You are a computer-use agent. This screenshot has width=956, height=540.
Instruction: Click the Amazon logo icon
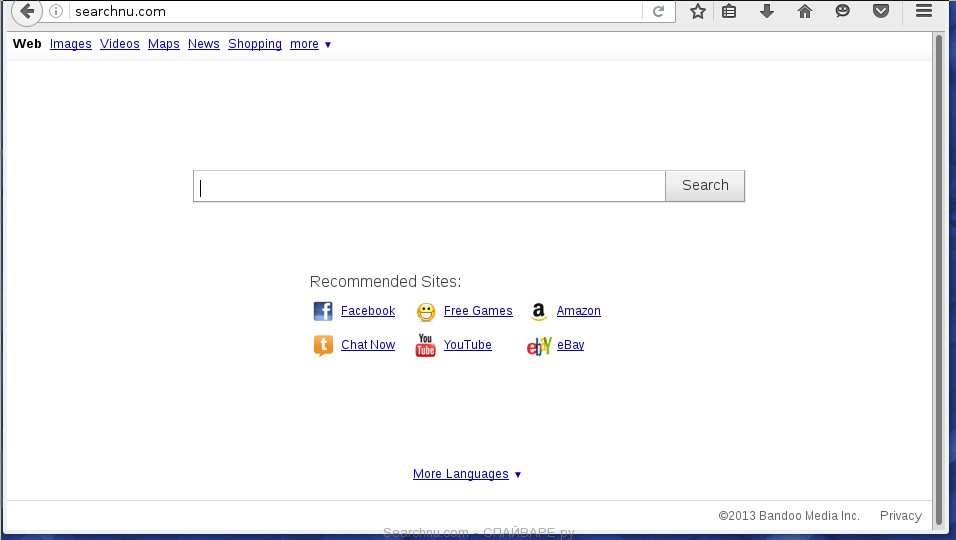pyautogui.click(x=538, y=312)
